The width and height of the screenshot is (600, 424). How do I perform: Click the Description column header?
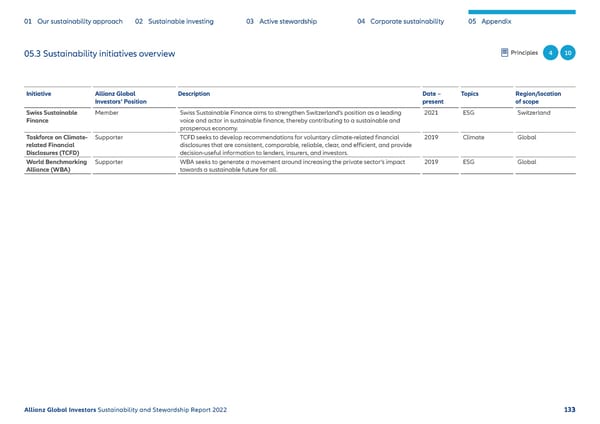(x=194, y=94)
